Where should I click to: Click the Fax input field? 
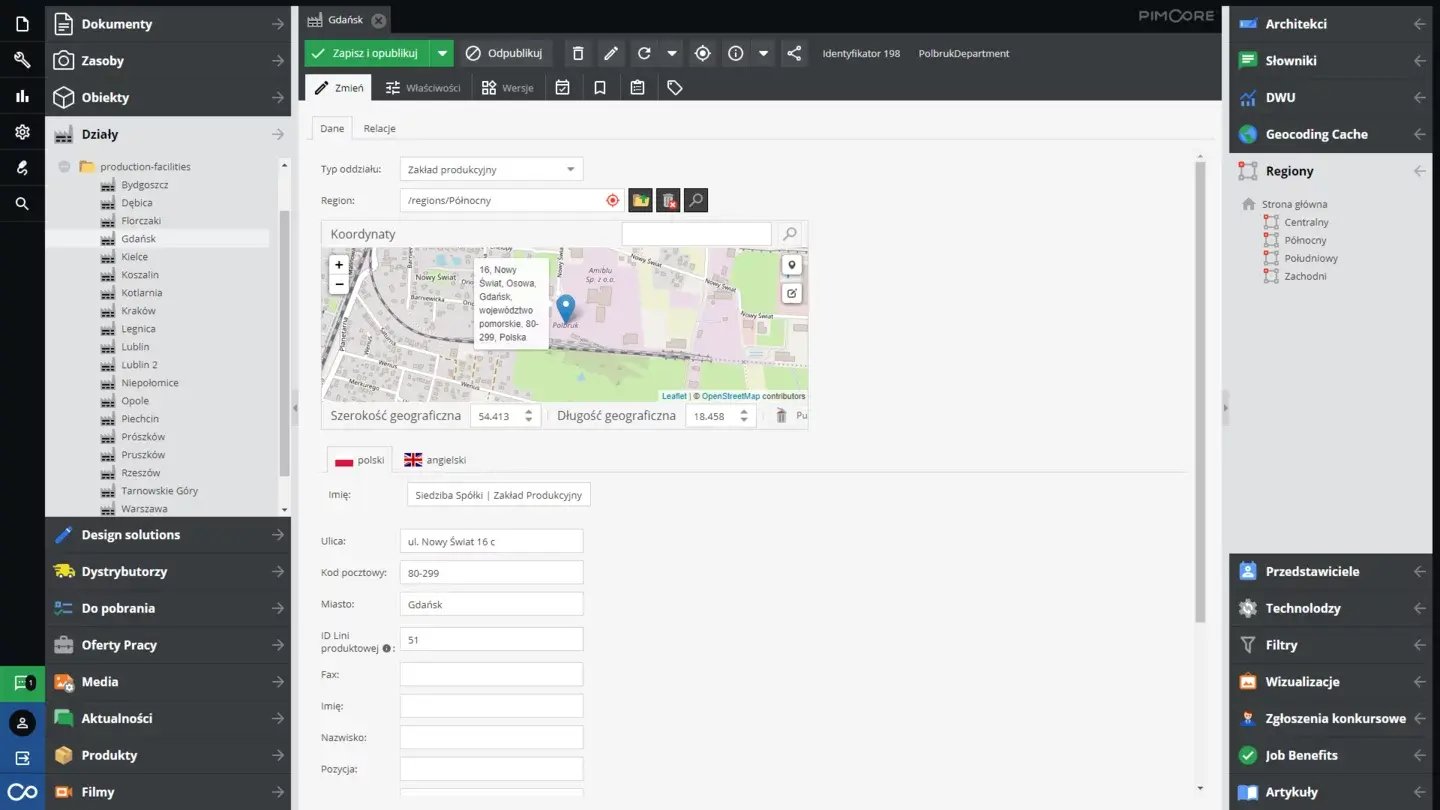pos(491,674)
